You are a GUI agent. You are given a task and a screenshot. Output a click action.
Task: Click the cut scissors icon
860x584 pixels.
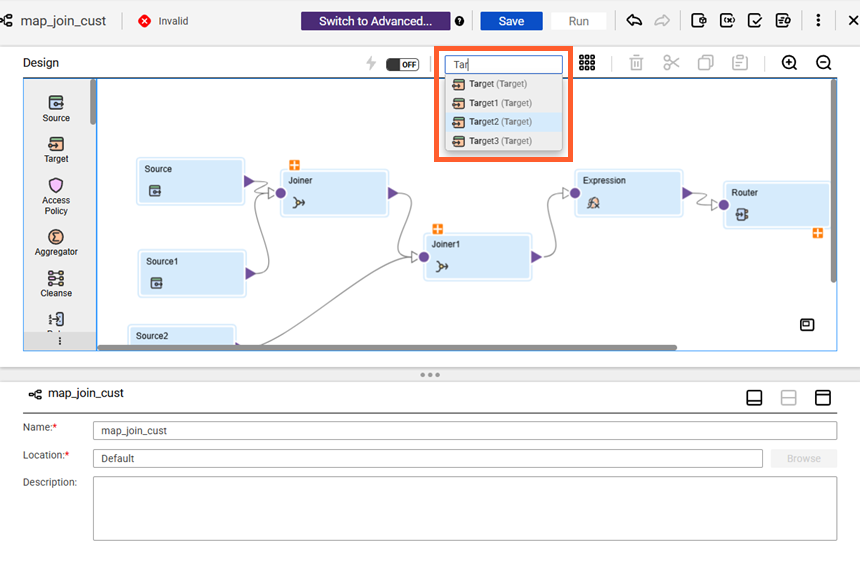click(x=671, y=63)
